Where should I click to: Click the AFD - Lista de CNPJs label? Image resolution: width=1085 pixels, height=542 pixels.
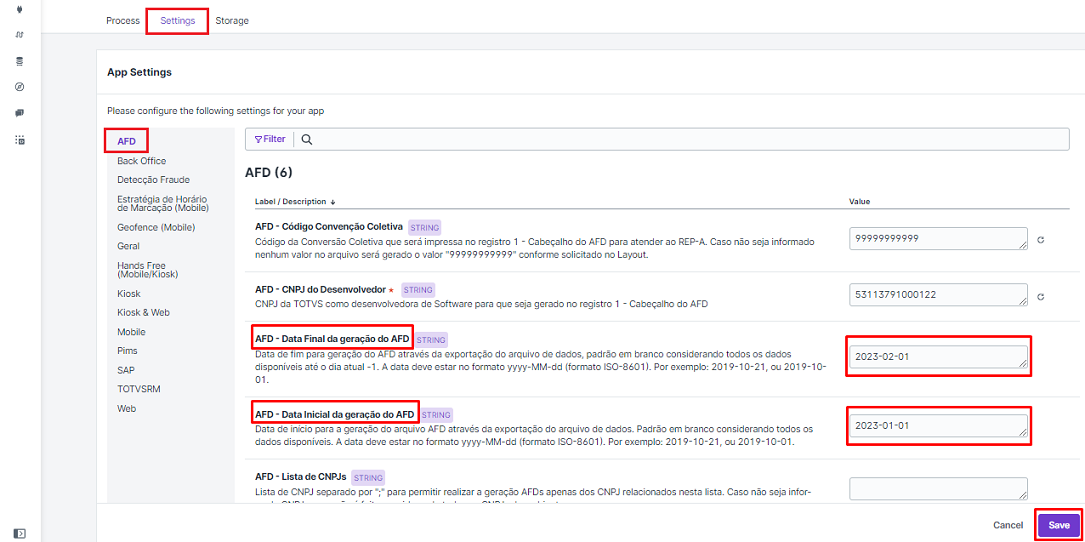click(x=300, y=477)
